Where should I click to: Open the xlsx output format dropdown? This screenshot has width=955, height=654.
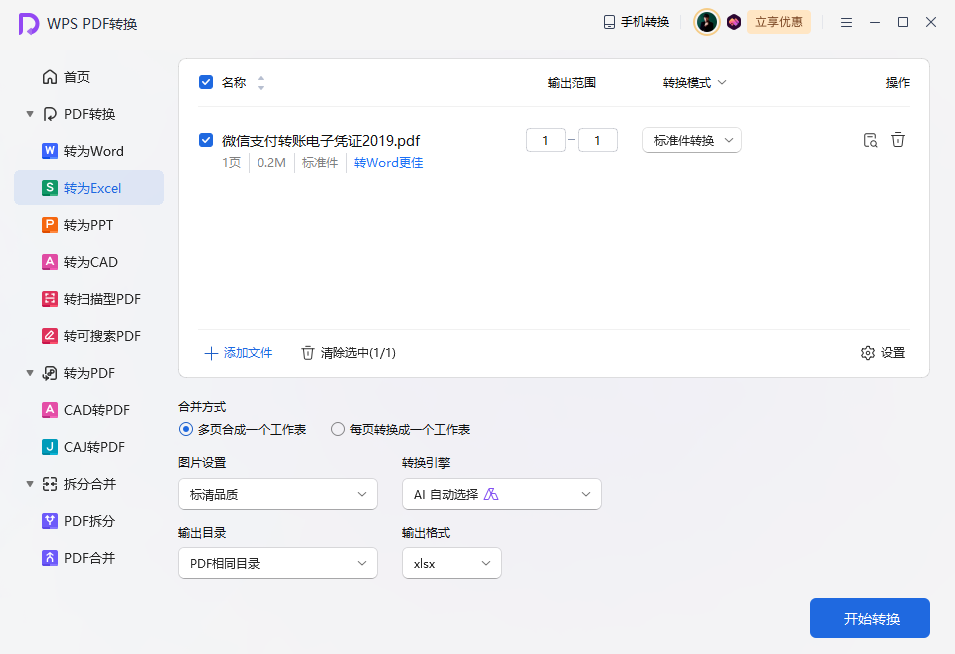(x=451, y=563)
